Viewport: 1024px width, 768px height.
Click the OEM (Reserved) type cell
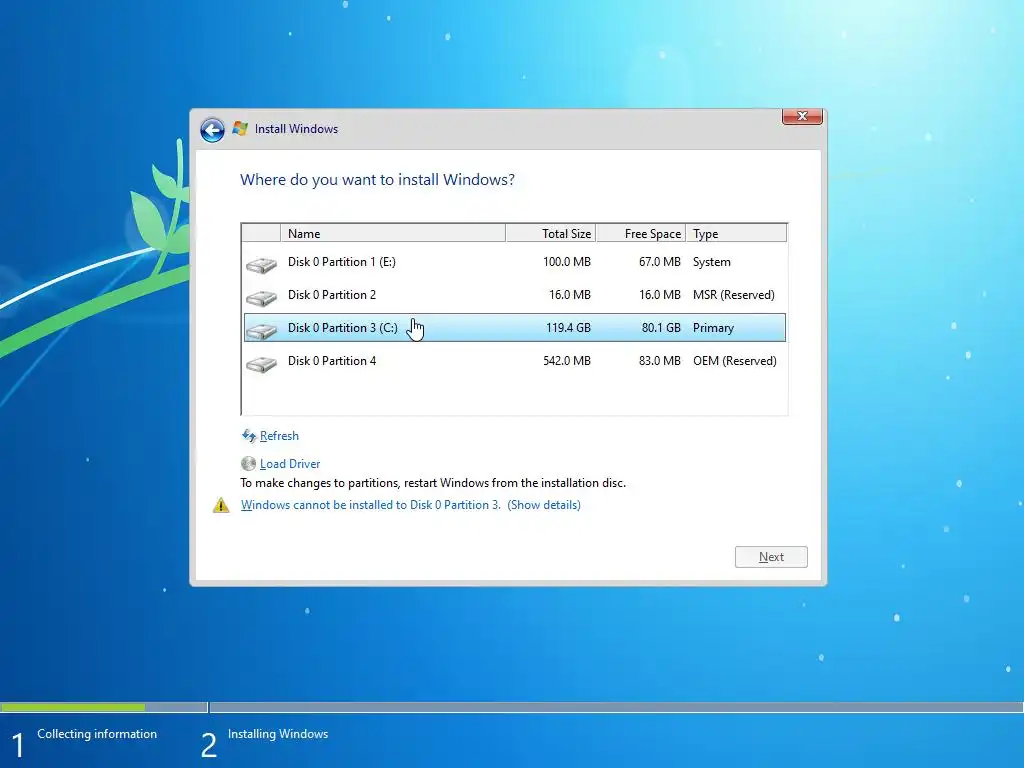tap(735, 360)
